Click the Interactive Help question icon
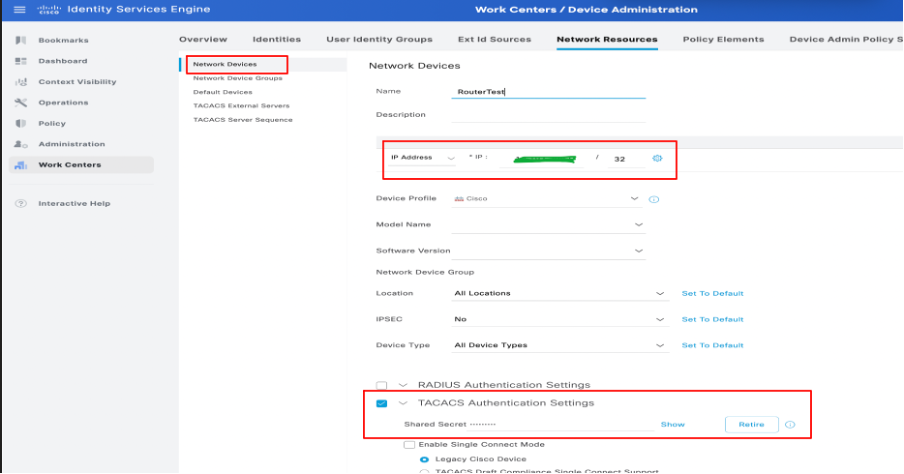 coord(21,204)
